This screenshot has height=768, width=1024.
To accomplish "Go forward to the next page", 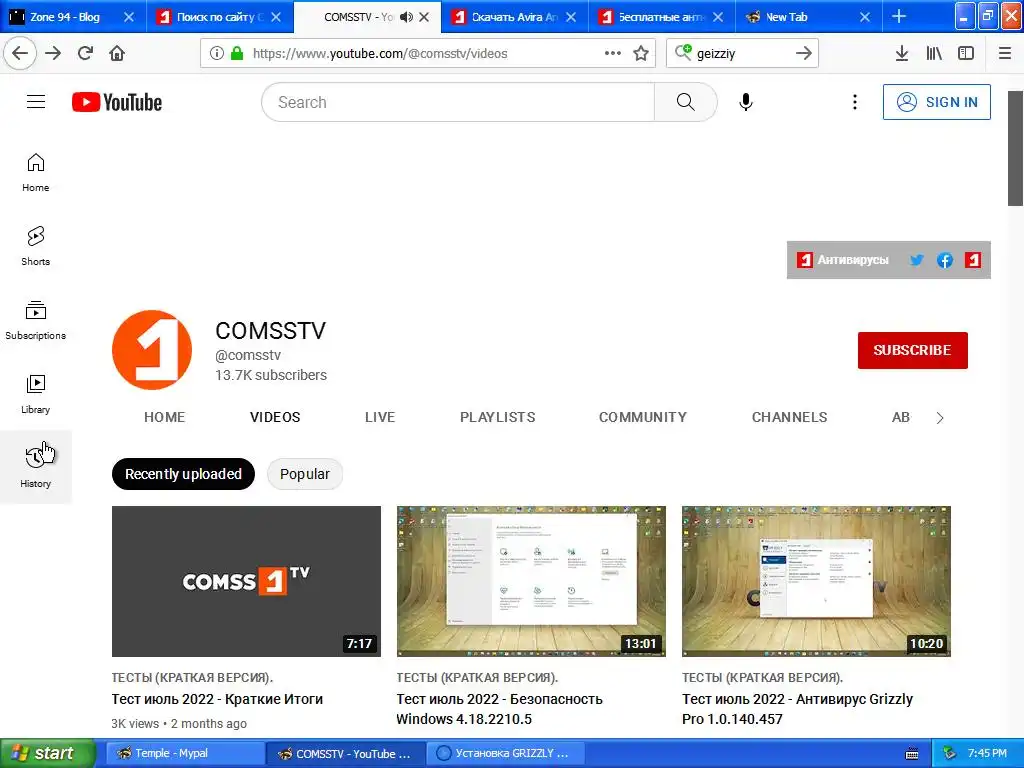I will (x=53, y=53).
